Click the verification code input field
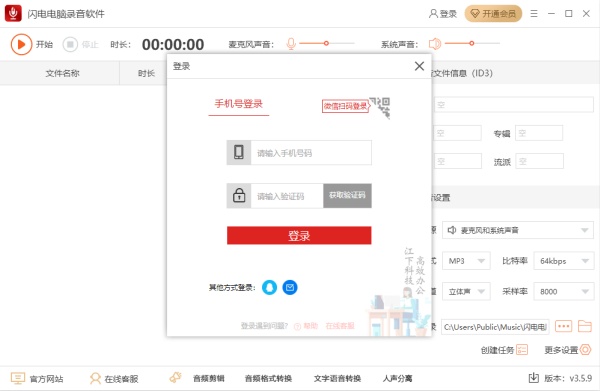600x391 pixels. pyautogui.click(x=287, y=196)
